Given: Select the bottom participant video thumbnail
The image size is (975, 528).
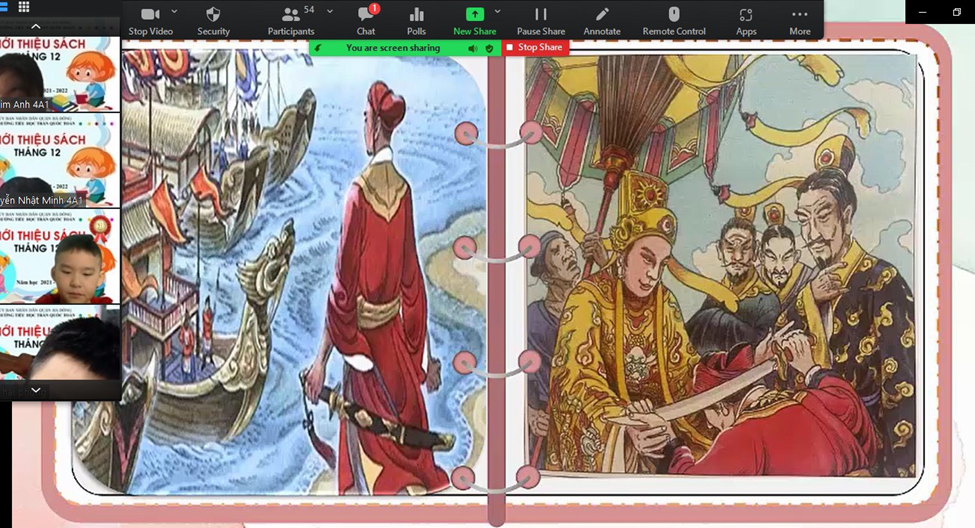Looking at the screenshot, I should coord(60,343).
